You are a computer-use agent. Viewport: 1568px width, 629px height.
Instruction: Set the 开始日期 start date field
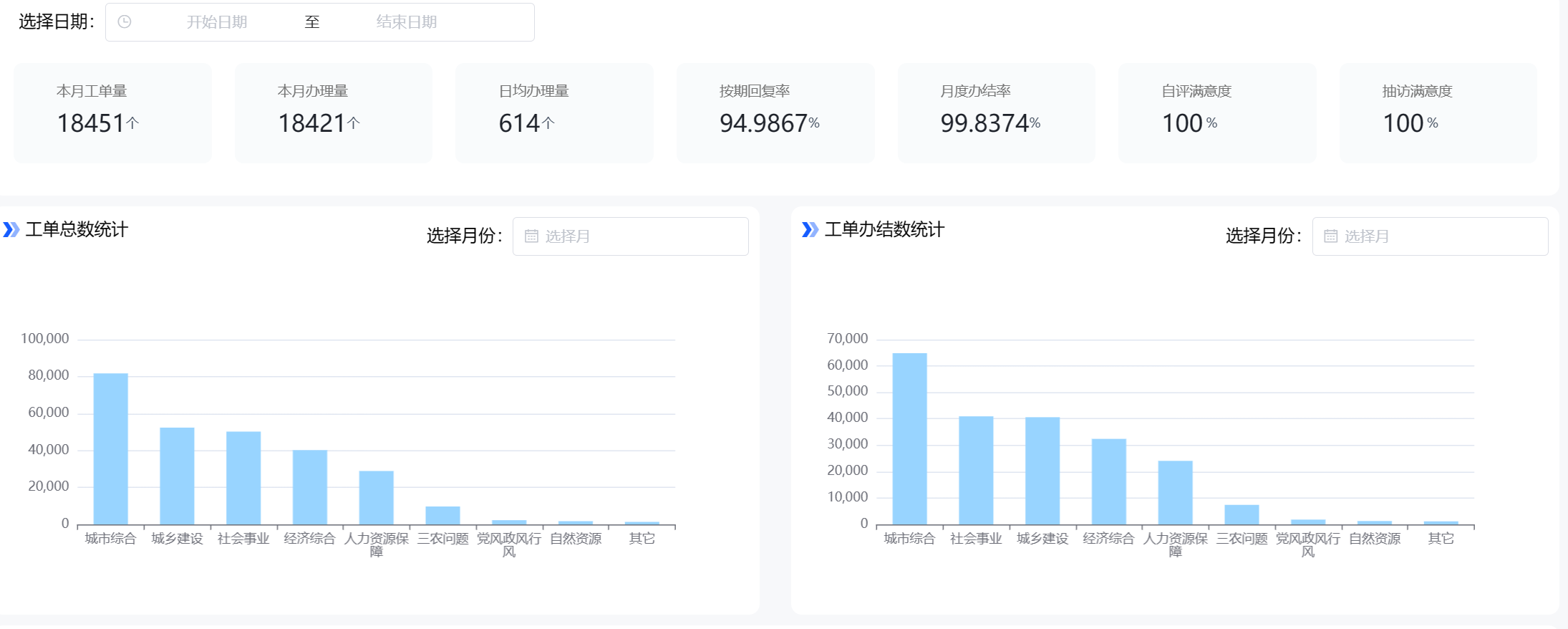(217, 22)
